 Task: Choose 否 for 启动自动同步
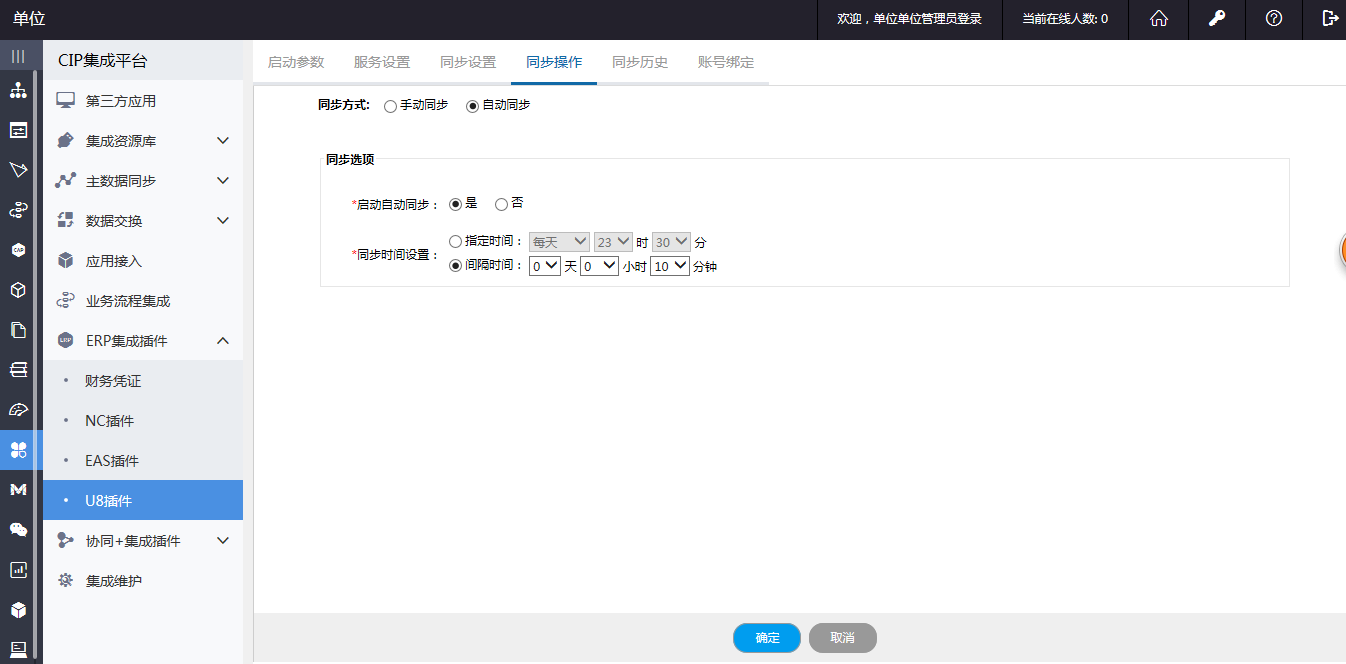(x=501, y=204)
